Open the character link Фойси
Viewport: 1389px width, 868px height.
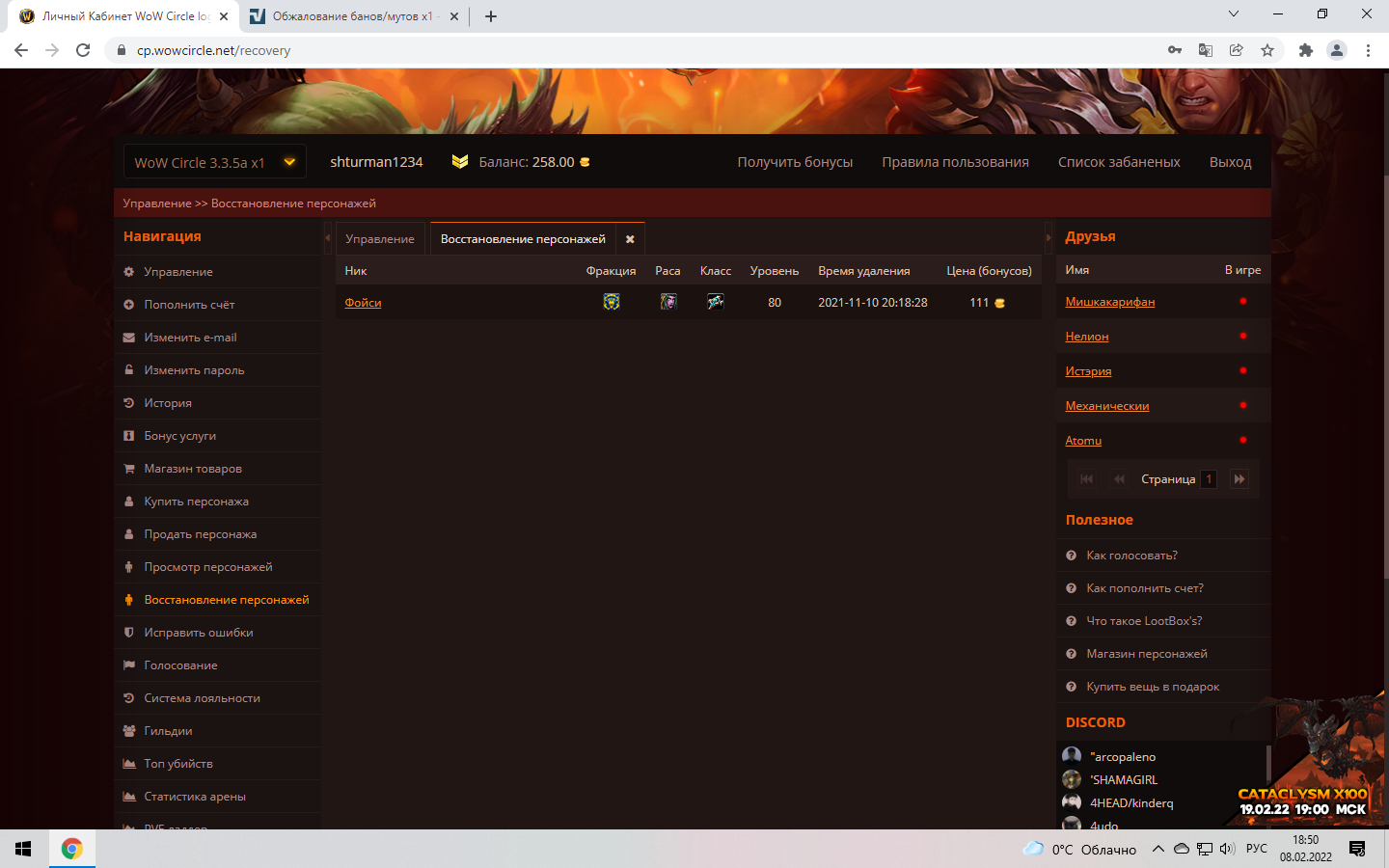coord(363,303)
